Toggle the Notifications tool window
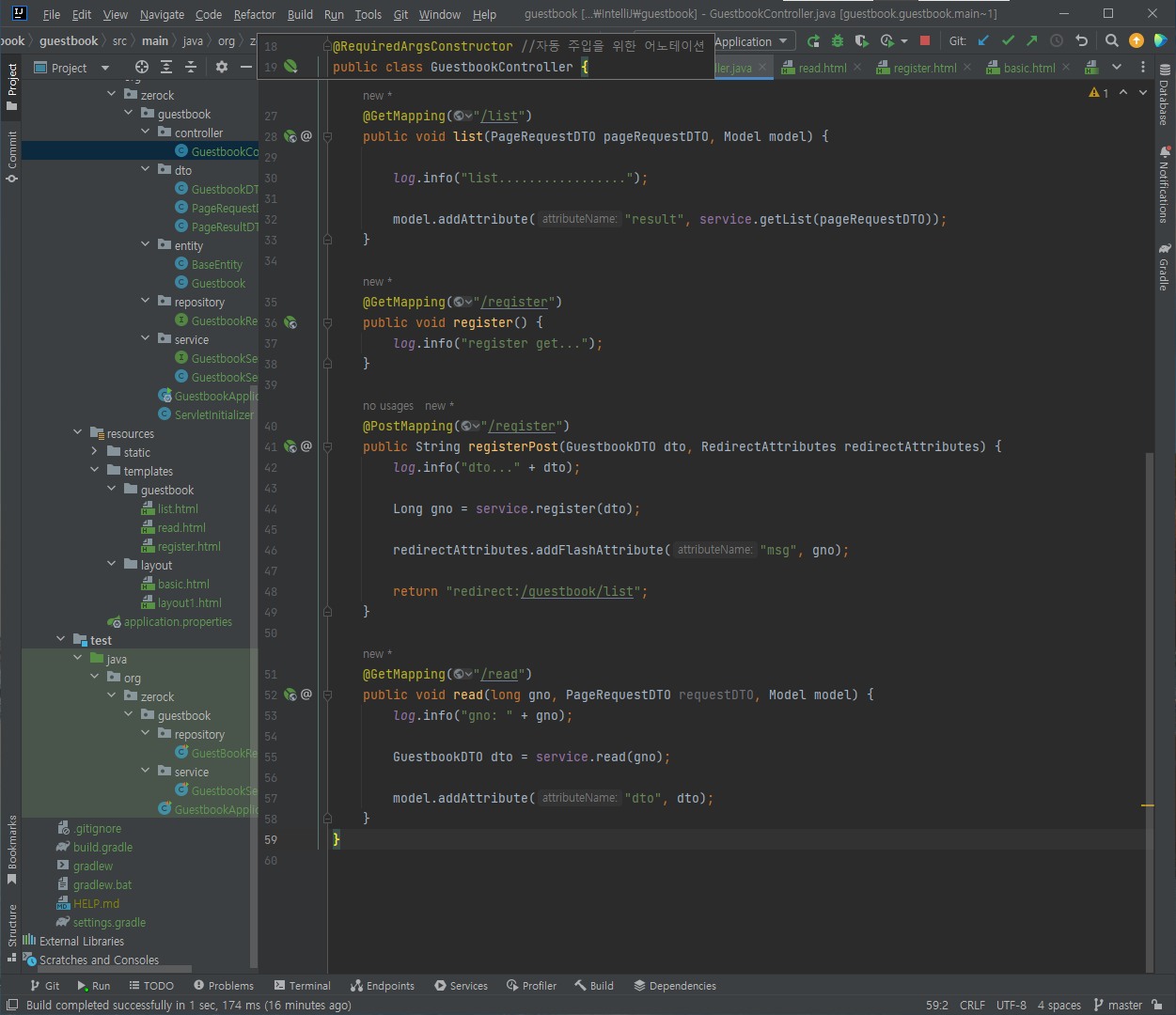This screenshot has height=1015, width=1176. pyautogui.click(x=1165, y=184)
